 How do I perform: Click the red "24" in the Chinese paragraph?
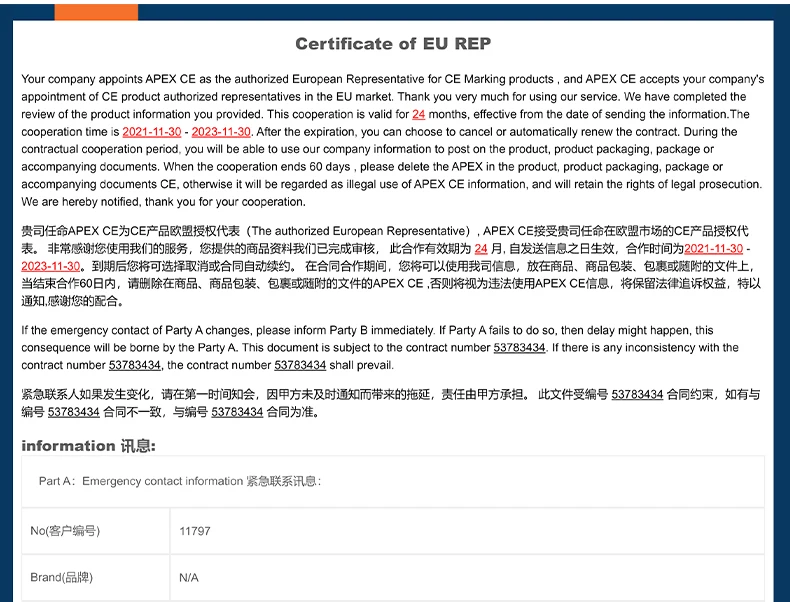(x=481, y=249)
